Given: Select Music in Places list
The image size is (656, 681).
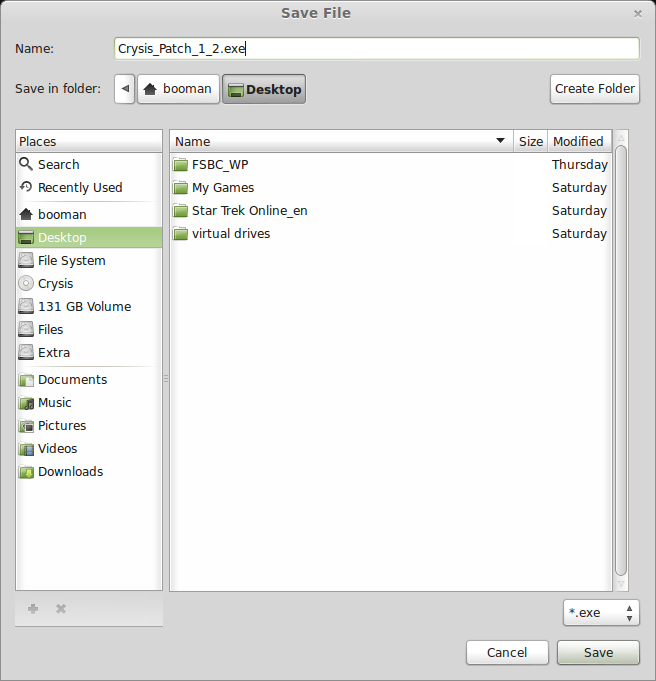Looking at the screenshot, I should coord(55,403).
